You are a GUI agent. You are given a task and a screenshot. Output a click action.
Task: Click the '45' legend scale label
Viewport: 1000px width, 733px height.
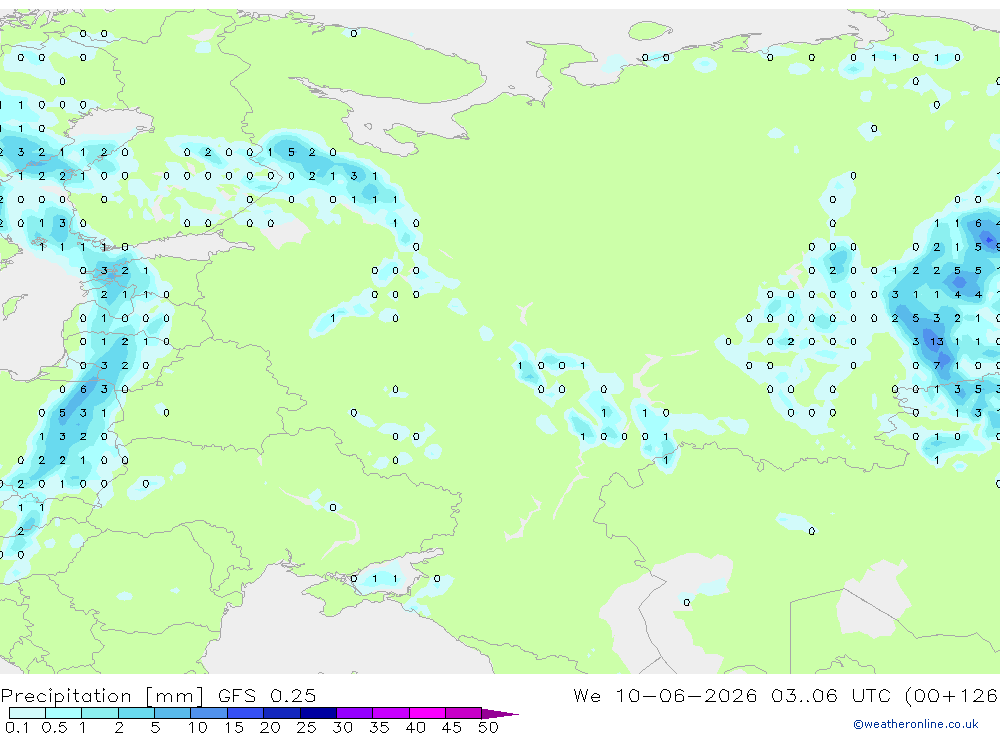(452, 727)
